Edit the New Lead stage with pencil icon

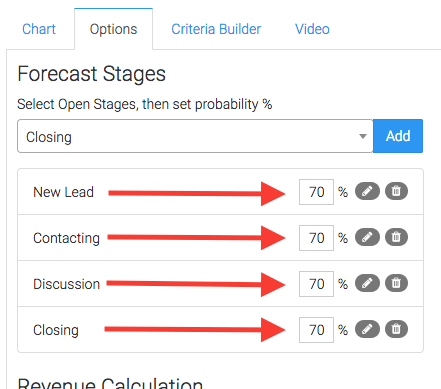(367, 191)
